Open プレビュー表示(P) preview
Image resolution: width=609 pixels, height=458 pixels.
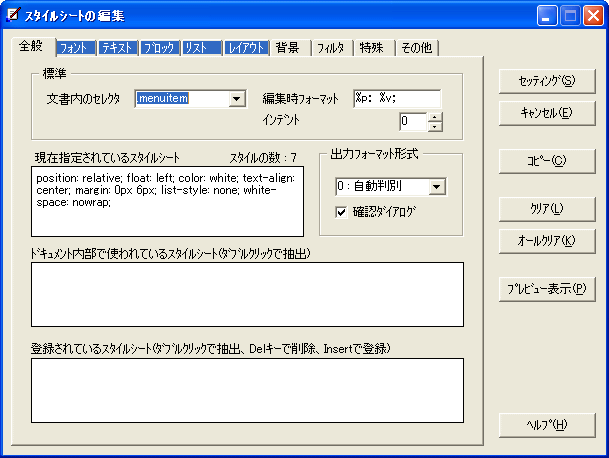point(547,289)
